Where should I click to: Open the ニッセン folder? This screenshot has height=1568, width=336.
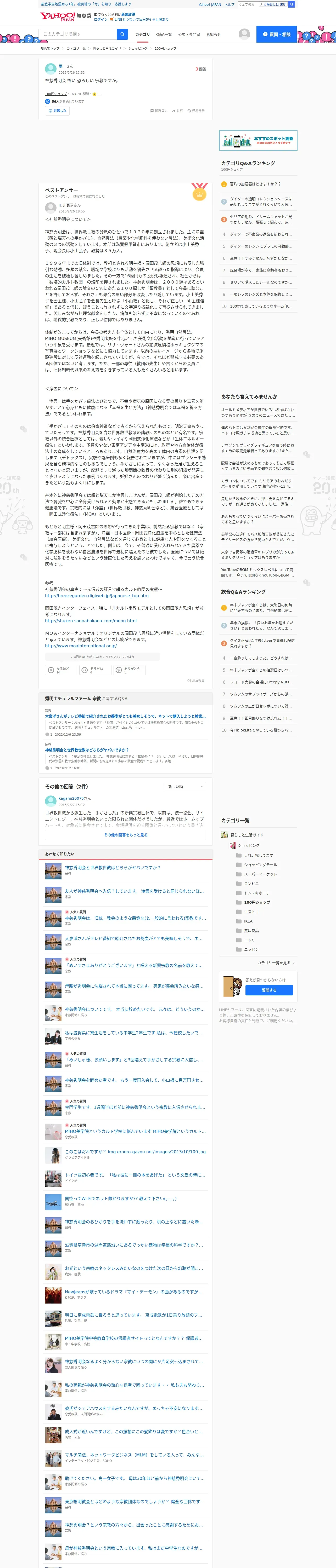click(247, 950)
